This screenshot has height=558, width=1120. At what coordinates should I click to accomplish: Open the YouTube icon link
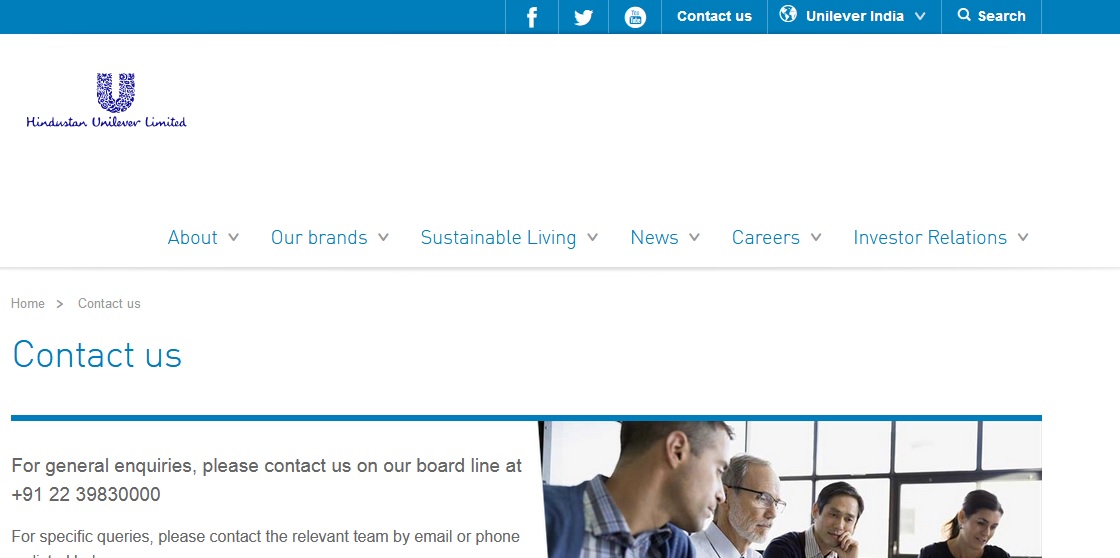click(x=635, y=17)
